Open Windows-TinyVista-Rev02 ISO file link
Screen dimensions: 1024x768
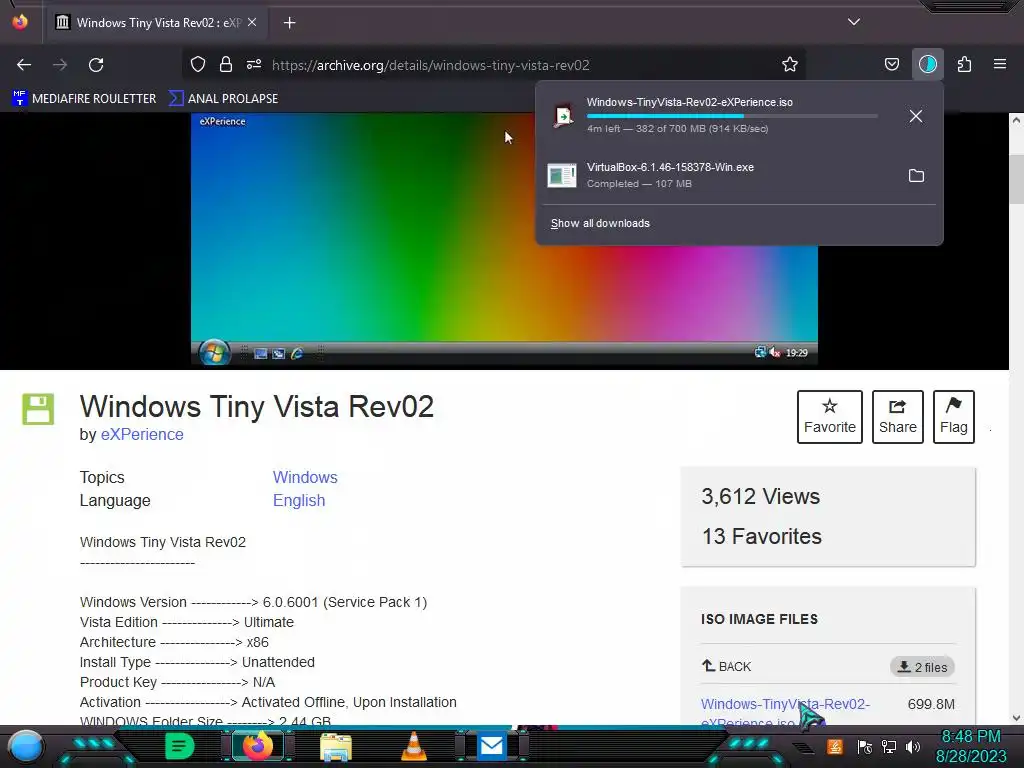(x=785, y=712)
